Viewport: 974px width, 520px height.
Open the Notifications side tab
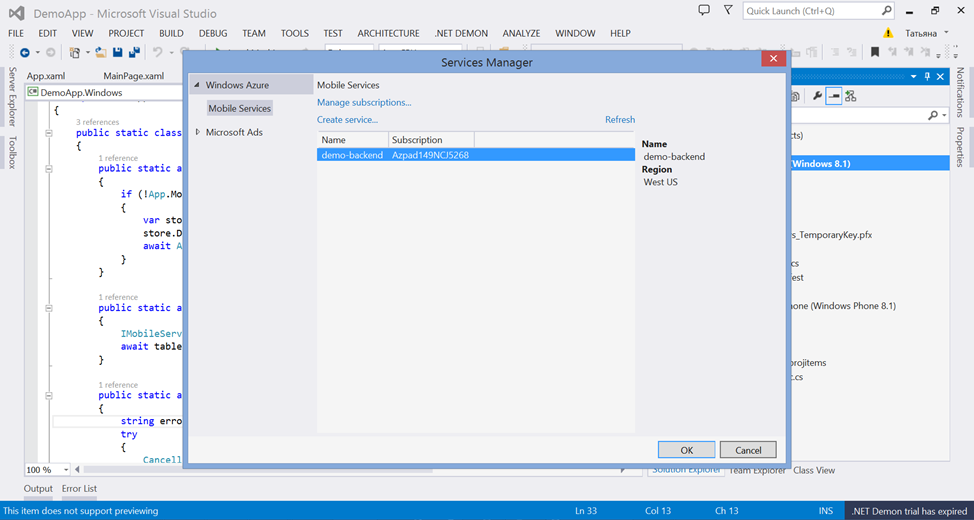[960, 92]
